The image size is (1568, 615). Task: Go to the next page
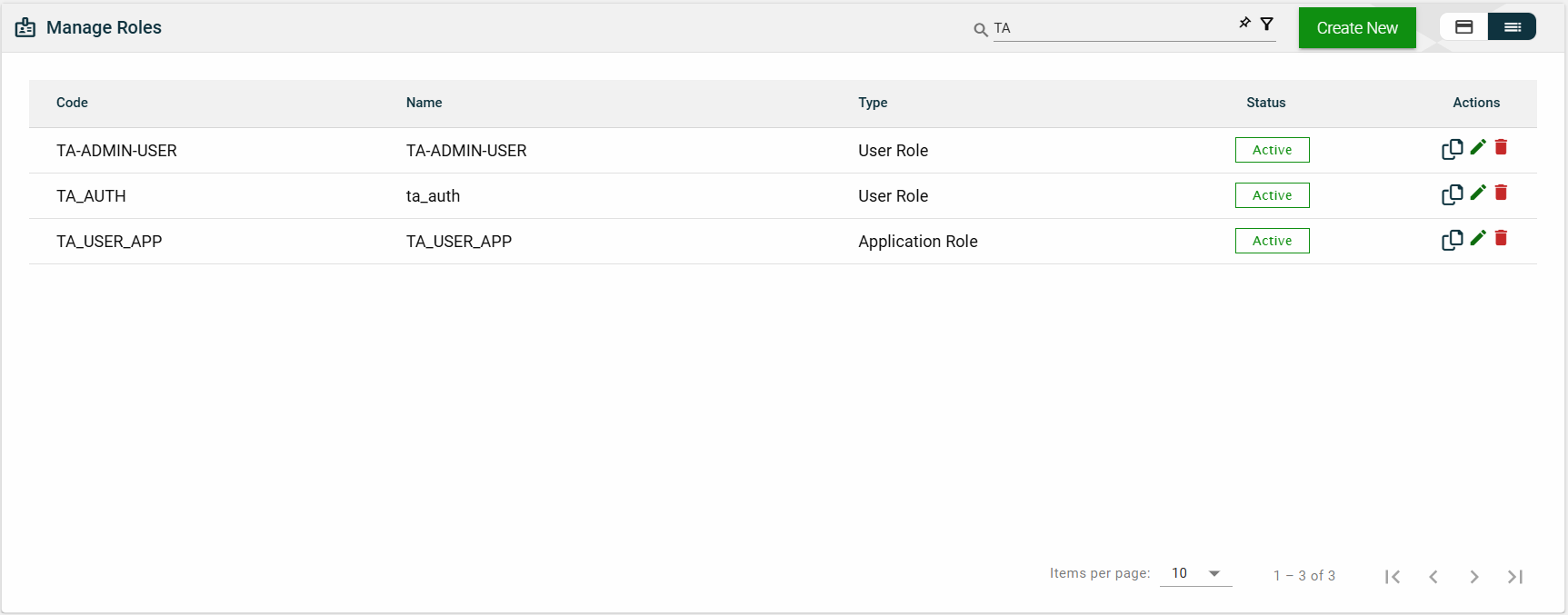pos(1473,577)
